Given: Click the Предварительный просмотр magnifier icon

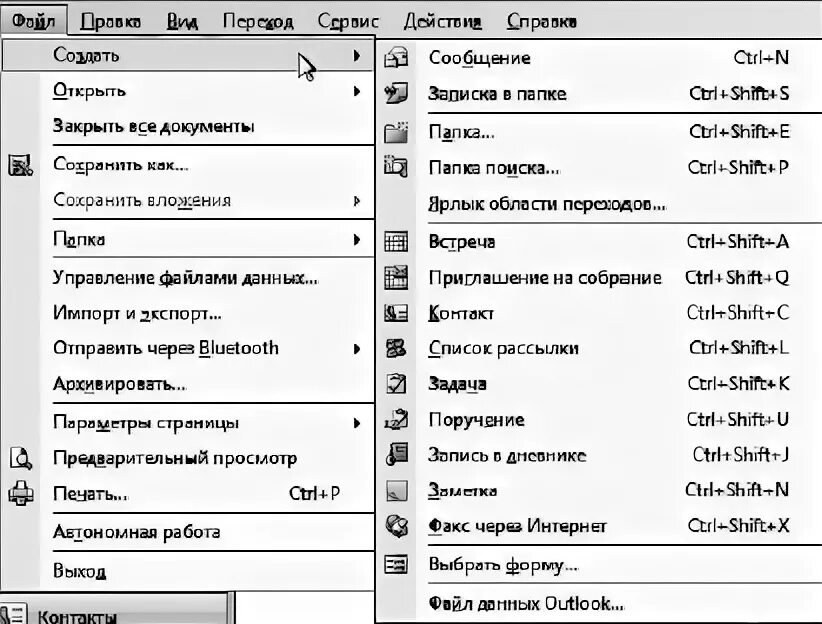Looking at the screenshot, I should [x=21, y=458].
